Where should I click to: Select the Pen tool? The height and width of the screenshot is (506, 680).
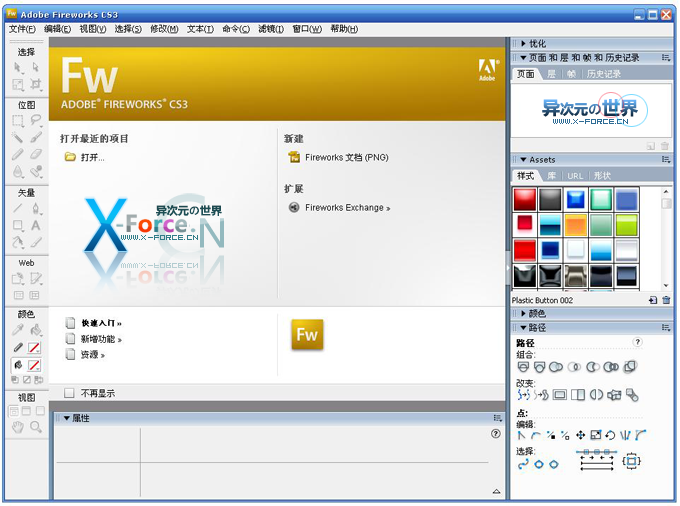tap(36, 208)
